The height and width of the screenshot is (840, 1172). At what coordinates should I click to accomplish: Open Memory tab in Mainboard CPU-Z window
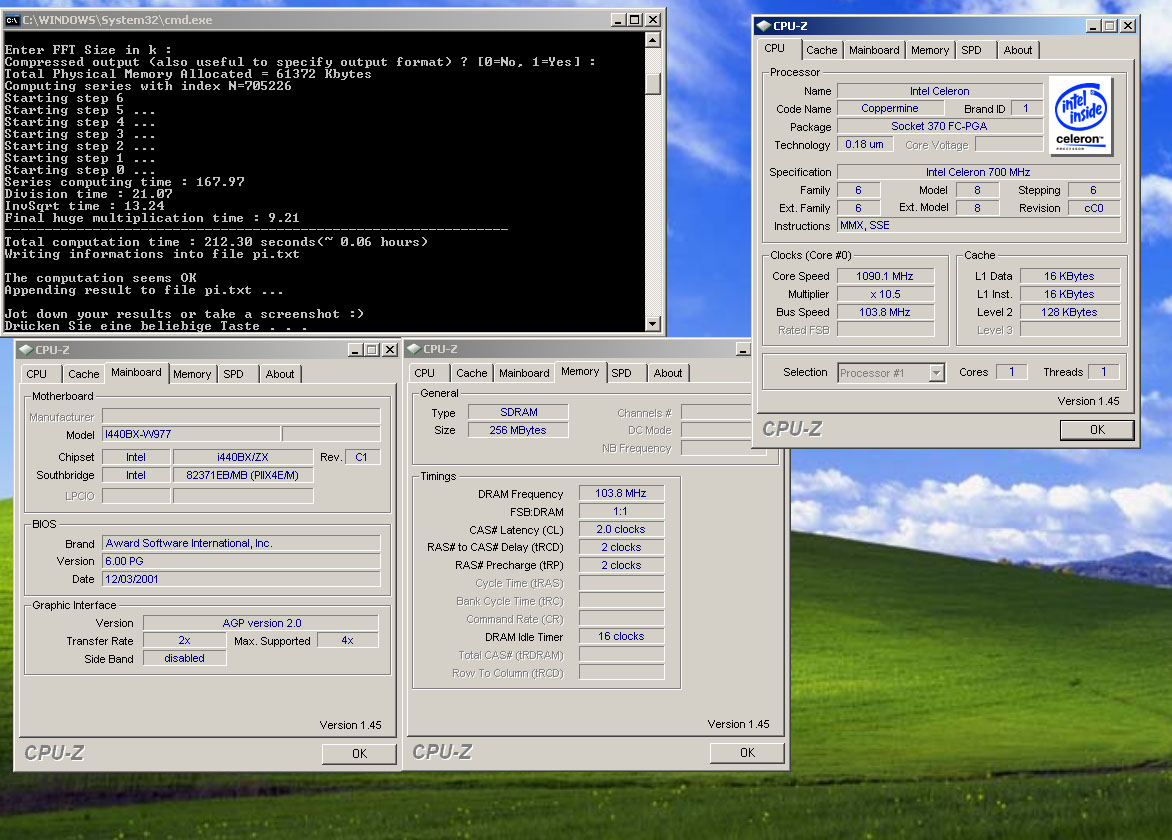coord(192,374)
